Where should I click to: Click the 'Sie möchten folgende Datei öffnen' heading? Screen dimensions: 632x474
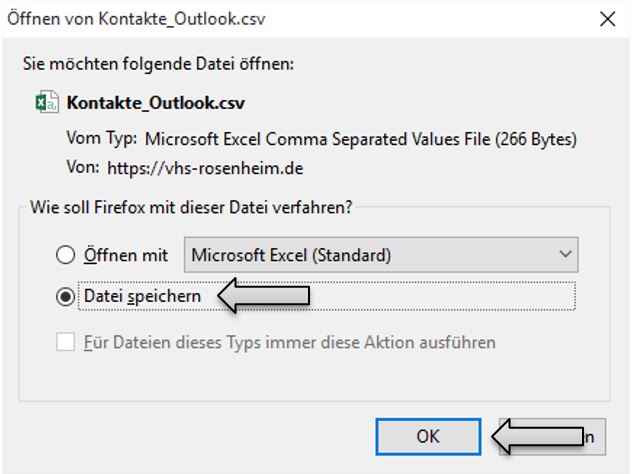coord(158,64)
